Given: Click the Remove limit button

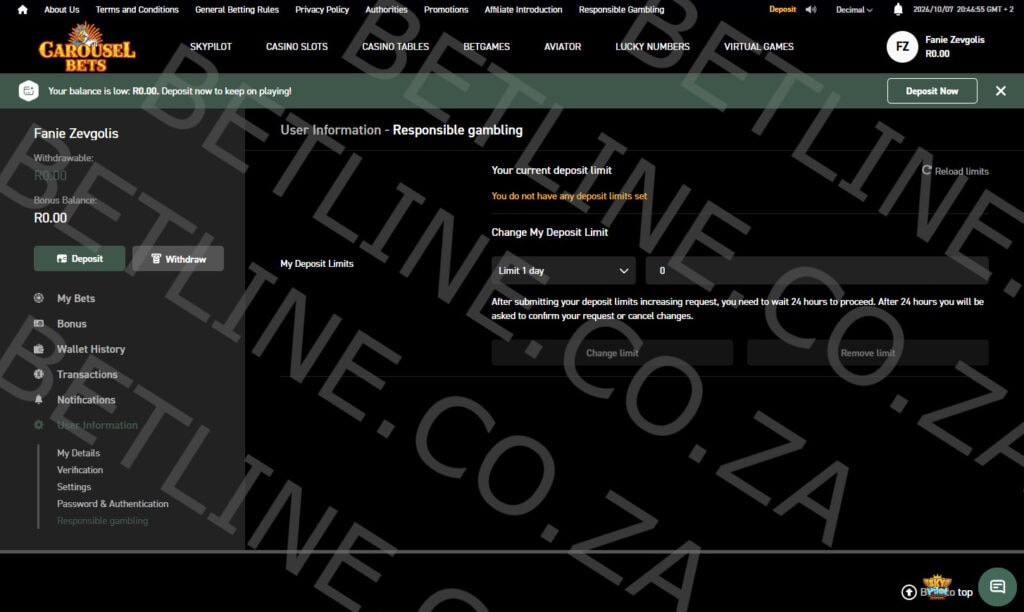Looking at the screenshot, I should 867,353.
